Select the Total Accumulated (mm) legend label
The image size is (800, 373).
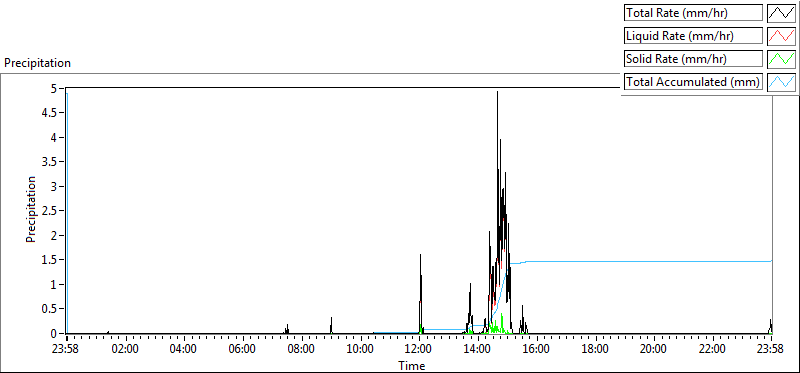693,82
